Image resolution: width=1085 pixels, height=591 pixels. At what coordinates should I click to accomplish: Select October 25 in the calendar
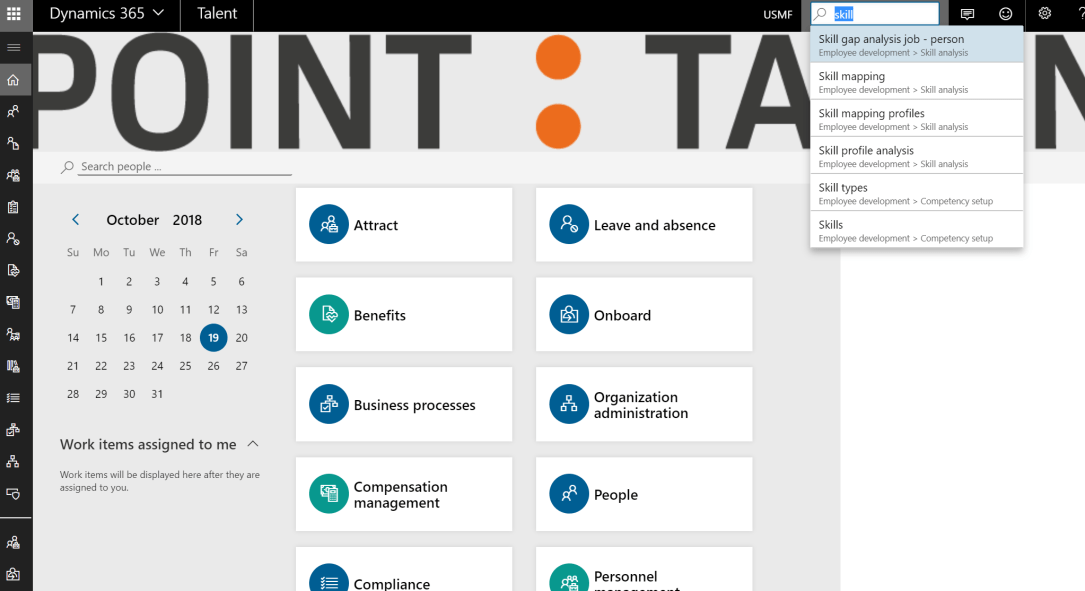pyautogui.click(x=185, y=366)
